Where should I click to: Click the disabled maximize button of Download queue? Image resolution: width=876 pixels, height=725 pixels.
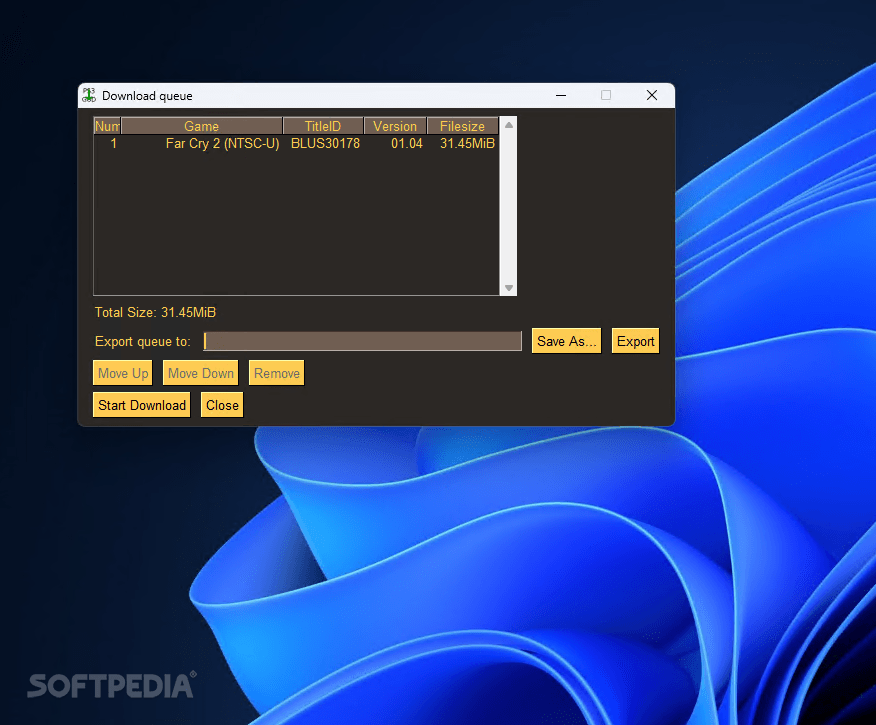pyautogui.click(x=606, y=96)
